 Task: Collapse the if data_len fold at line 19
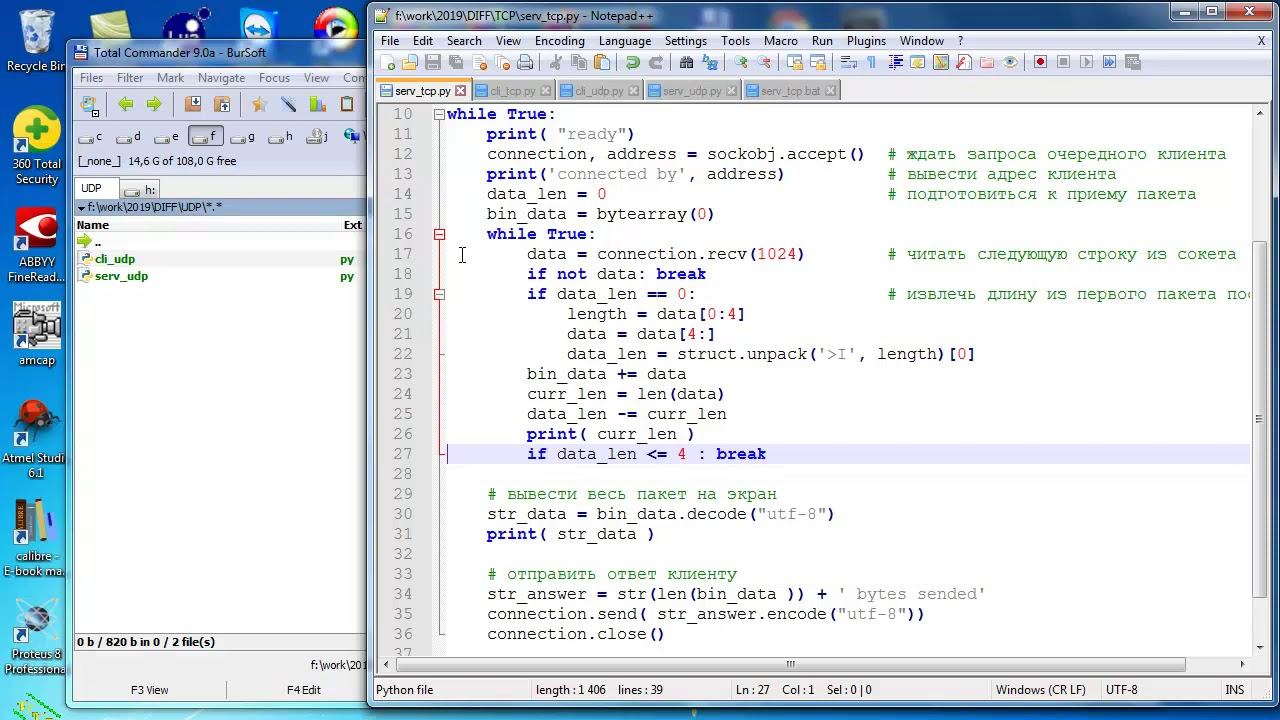pyautogui.click(x=439, y=294)
